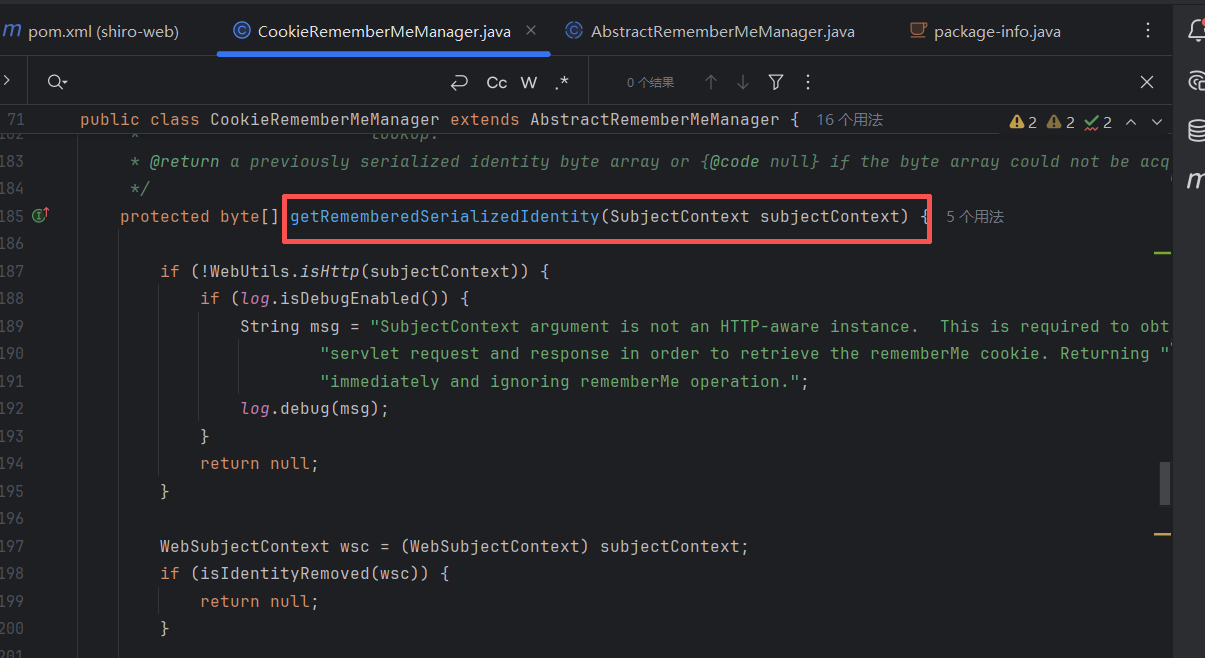Open the Maven tool window
The image size is (1205, 658).
coord(1195,180)
